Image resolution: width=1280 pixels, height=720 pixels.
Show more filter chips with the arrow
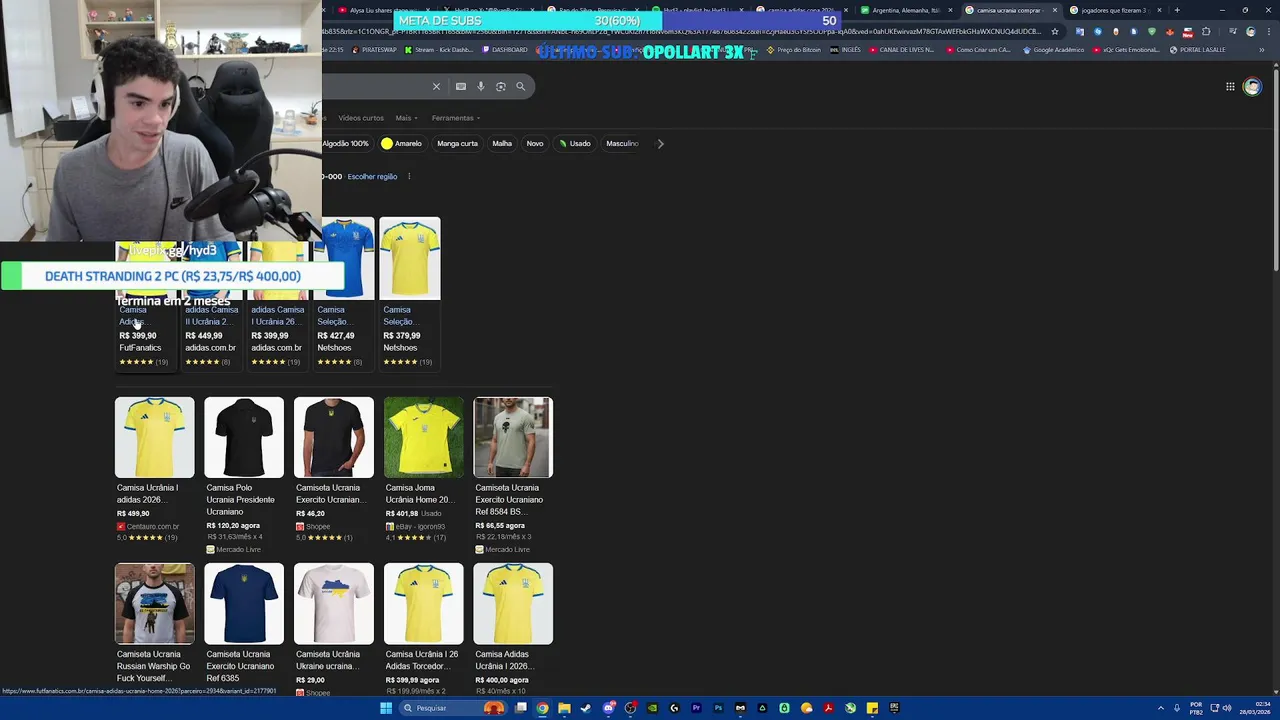(x=660, y=143)
